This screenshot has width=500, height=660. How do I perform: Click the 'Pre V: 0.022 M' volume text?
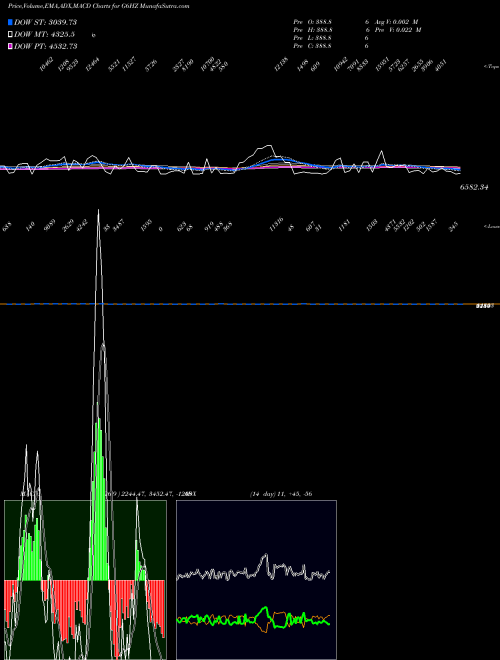397,30
